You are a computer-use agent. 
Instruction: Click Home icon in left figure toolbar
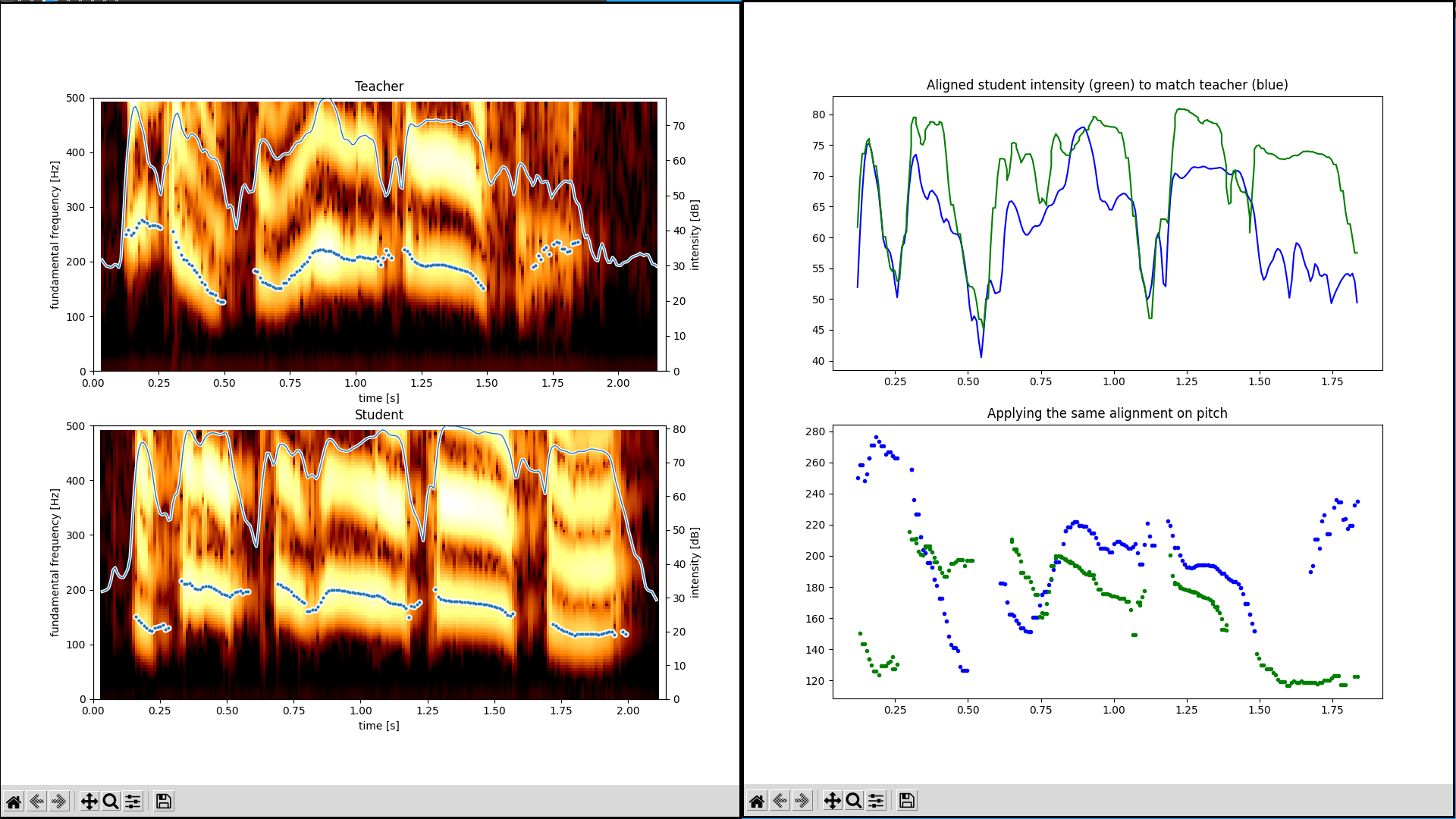[x=14, y=802]
